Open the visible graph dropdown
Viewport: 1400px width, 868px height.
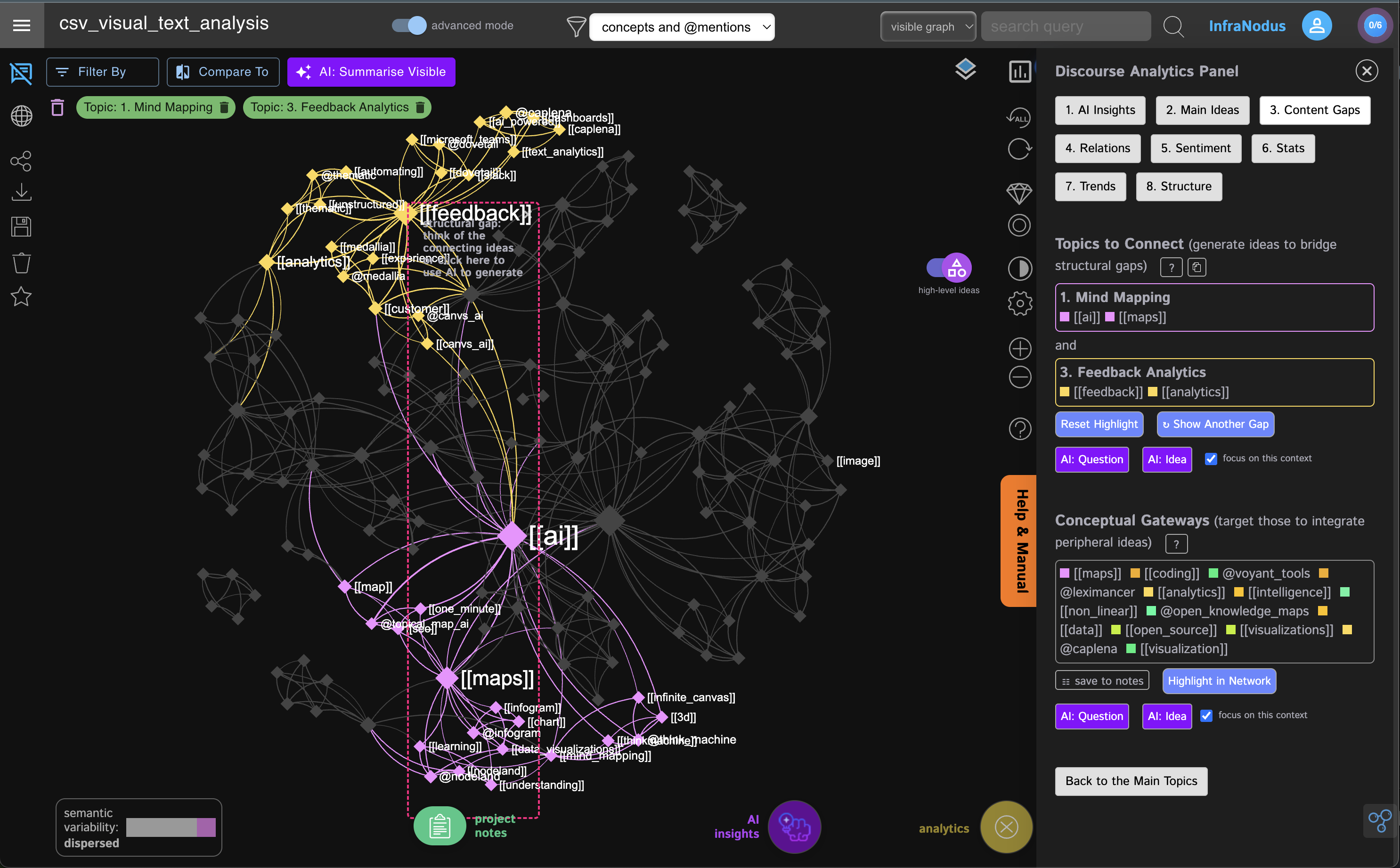tap(928, 26)
